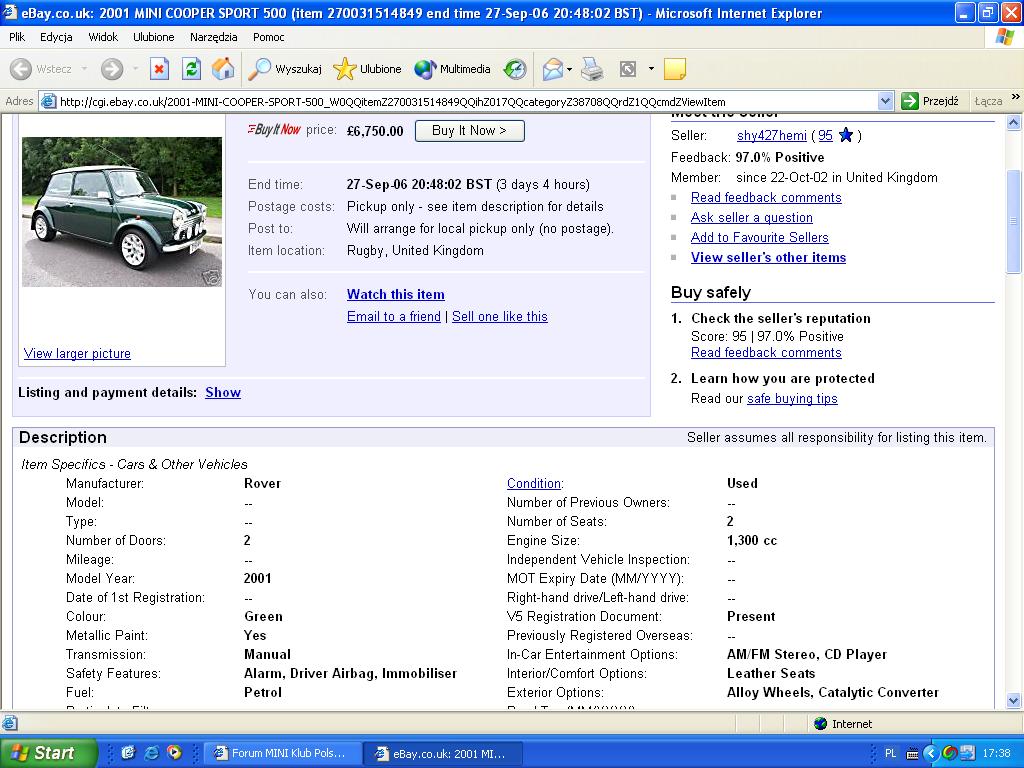Click the Stop loading red X icon
Image resolution: width=1024 pixels, height=768 pixels.
[x=159, y=69]
